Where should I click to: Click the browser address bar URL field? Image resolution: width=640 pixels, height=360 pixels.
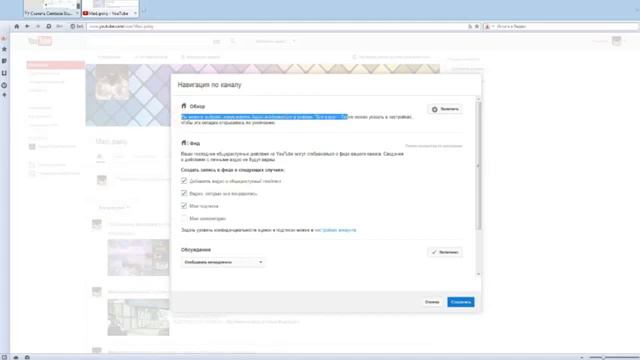278,26
